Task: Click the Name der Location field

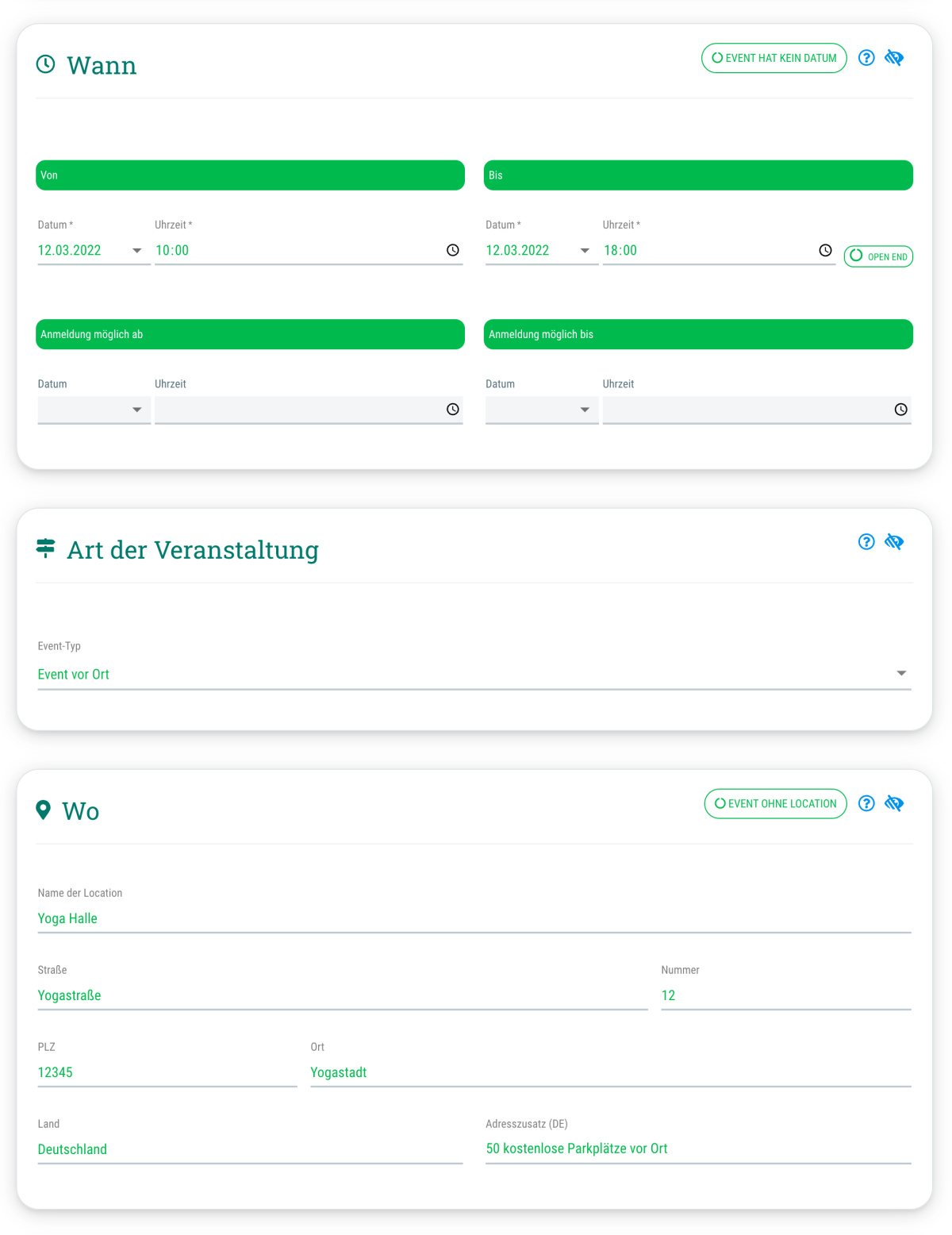Action: (474, 918)
